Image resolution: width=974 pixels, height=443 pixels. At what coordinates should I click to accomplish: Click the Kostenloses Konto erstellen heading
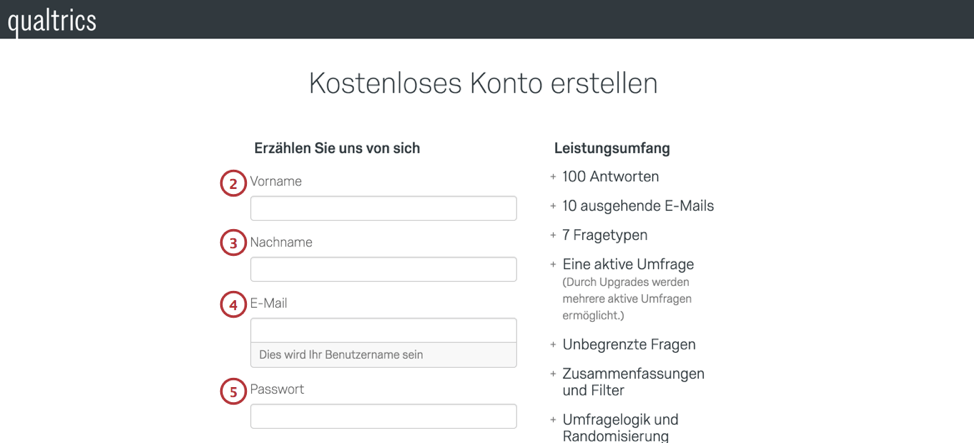(483, 84)
